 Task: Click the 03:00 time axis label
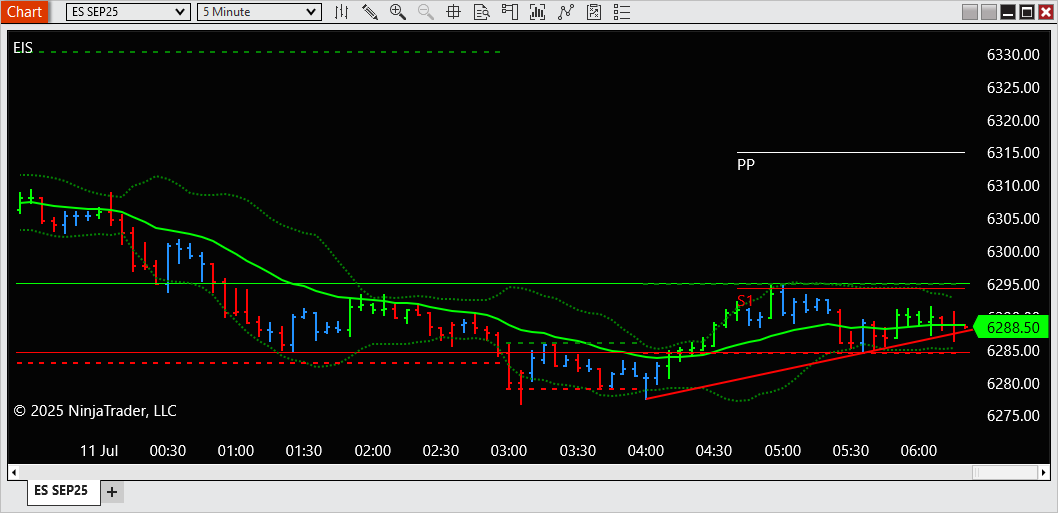[x=509, y=450]
